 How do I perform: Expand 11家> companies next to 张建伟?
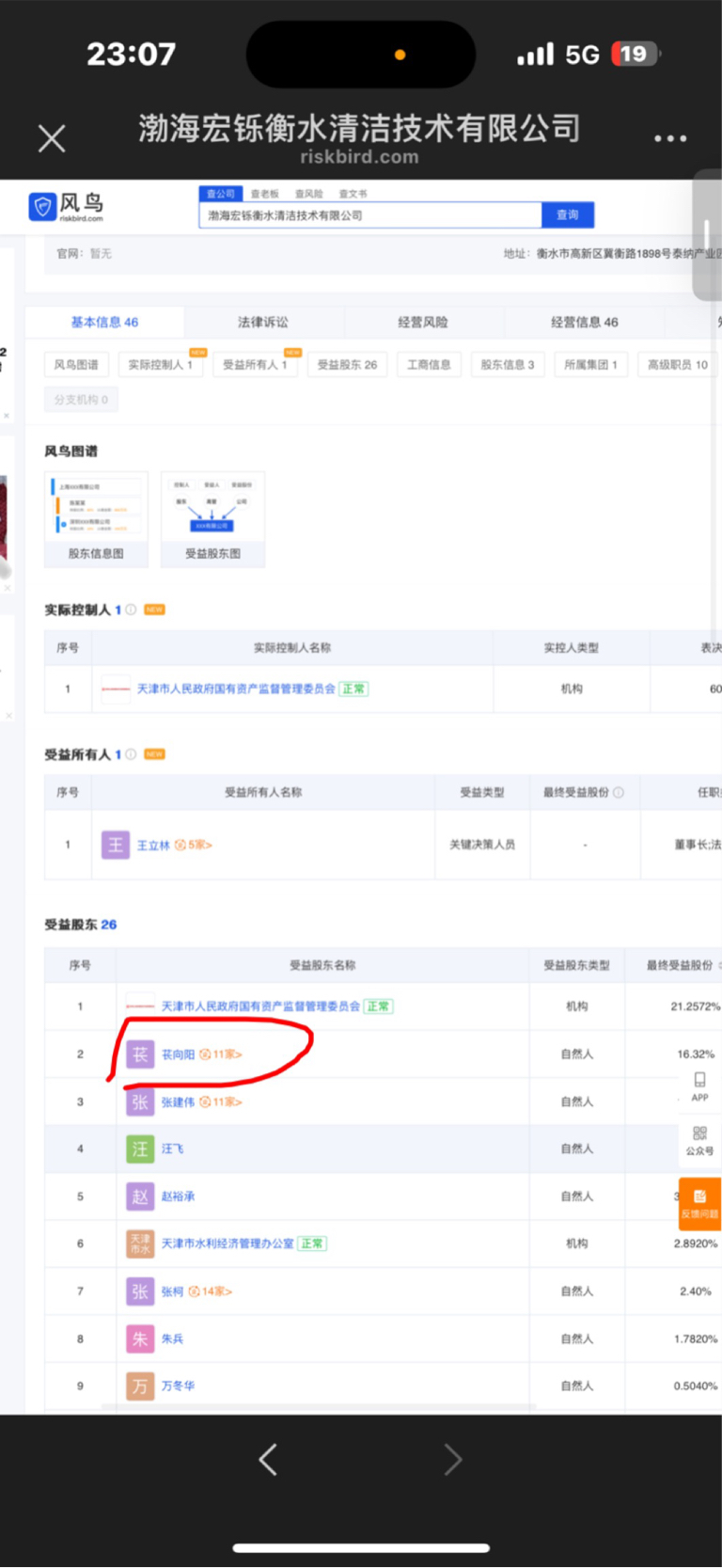(221, 1101)
